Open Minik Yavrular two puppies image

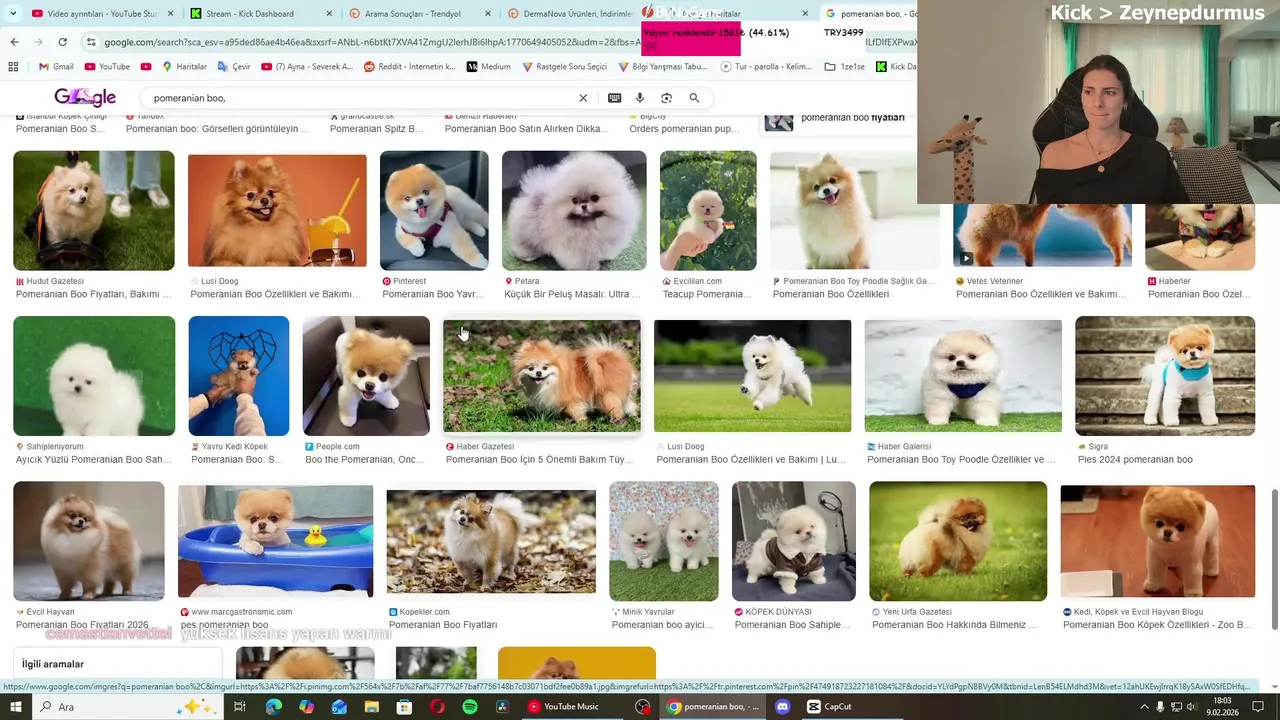point(664,541)
